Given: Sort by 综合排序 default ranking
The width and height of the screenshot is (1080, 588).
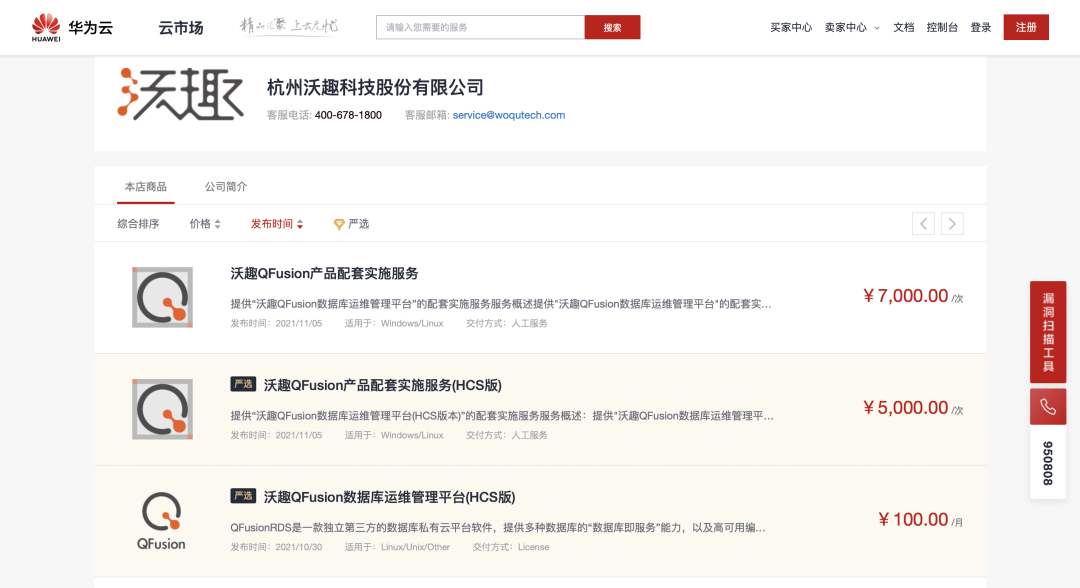Looking at the screenshot, I should coord(138,224).
